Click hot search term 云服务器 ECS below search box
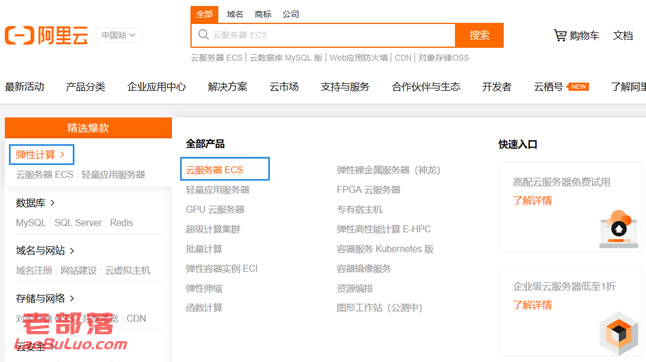The image size is (646, 362). (217, 58)
